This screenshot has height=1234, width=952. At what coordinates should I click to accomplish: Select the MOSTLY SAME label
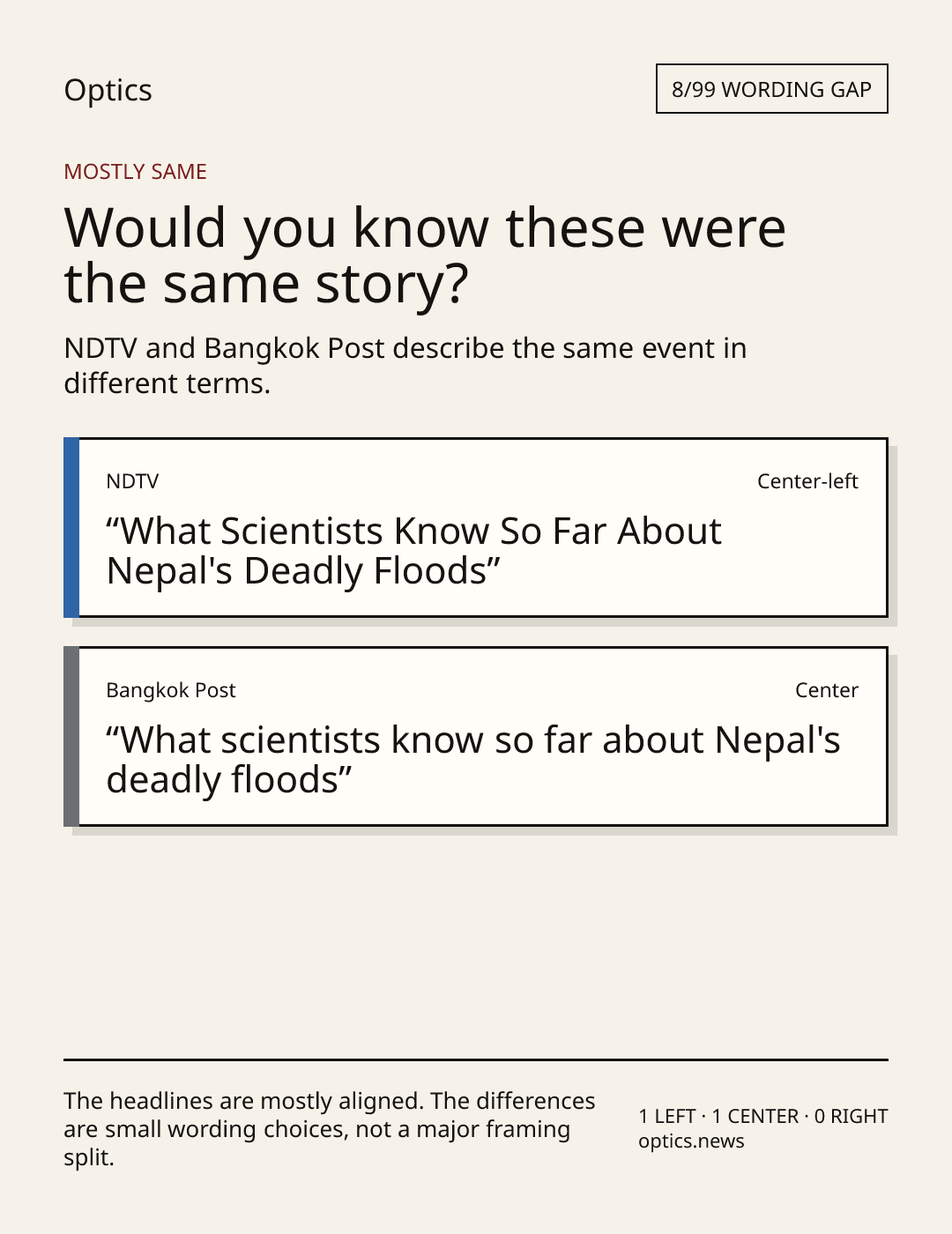135,172
